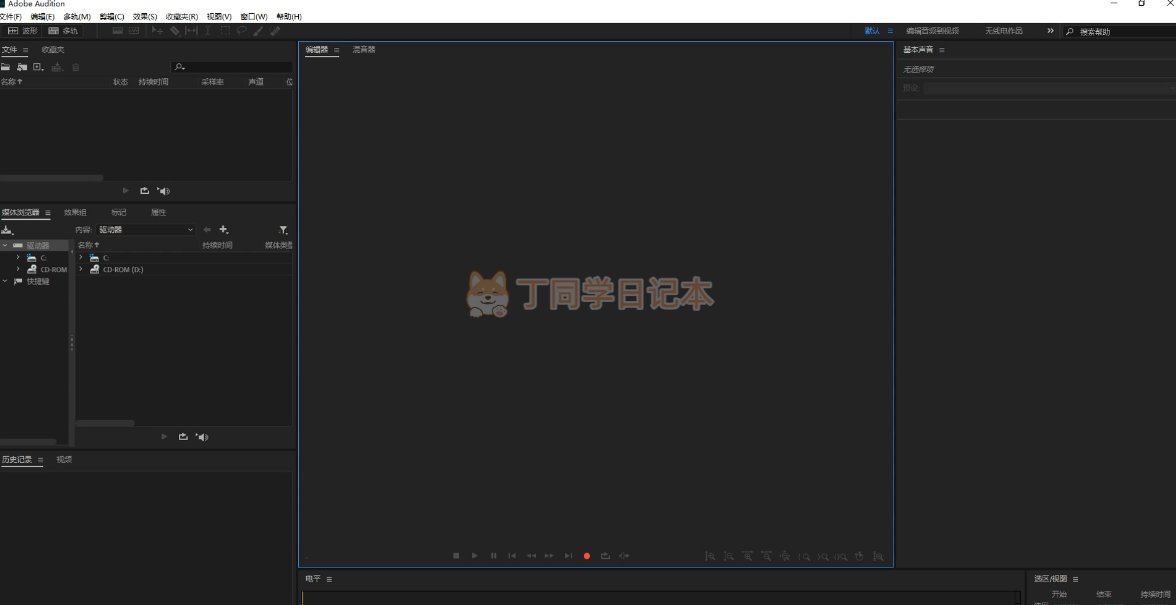This screenshot has height=605, width=1176.
Task: Select the Razor tool in toolbar
Action: pyautogui.click(x=175, y=31)
